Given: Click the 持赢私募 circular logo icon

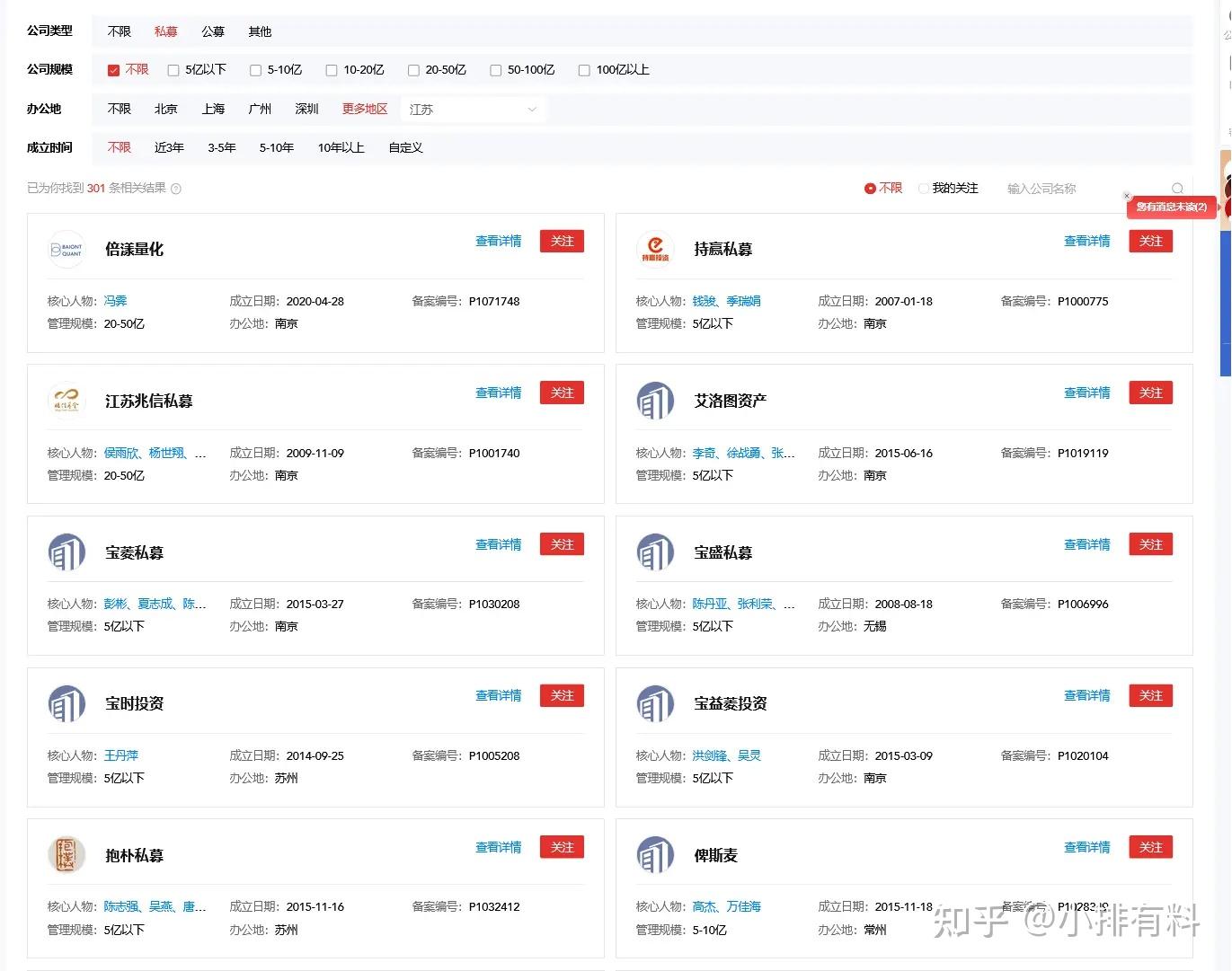Looking at the screenshot, I should coord(654,249).
